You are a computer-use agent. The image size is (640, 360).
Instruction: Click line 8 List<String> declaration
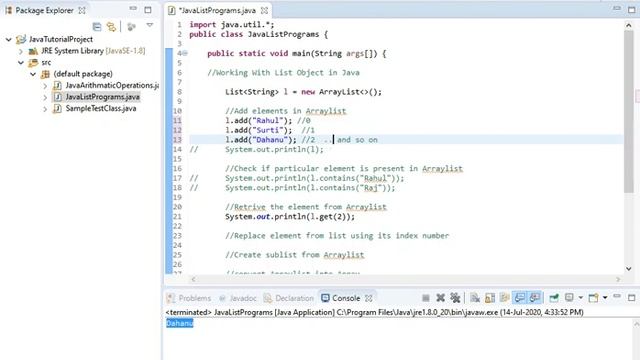coord(303,92)
